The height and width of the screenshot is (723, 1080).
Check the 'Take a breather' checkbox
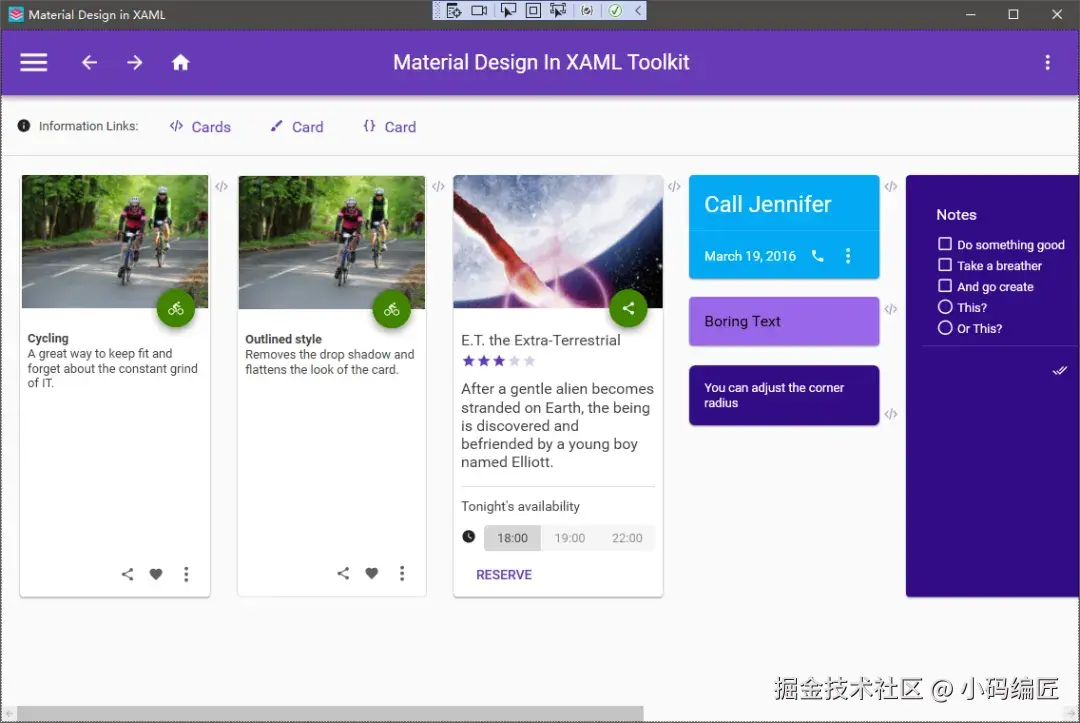(x=945, y=265)
